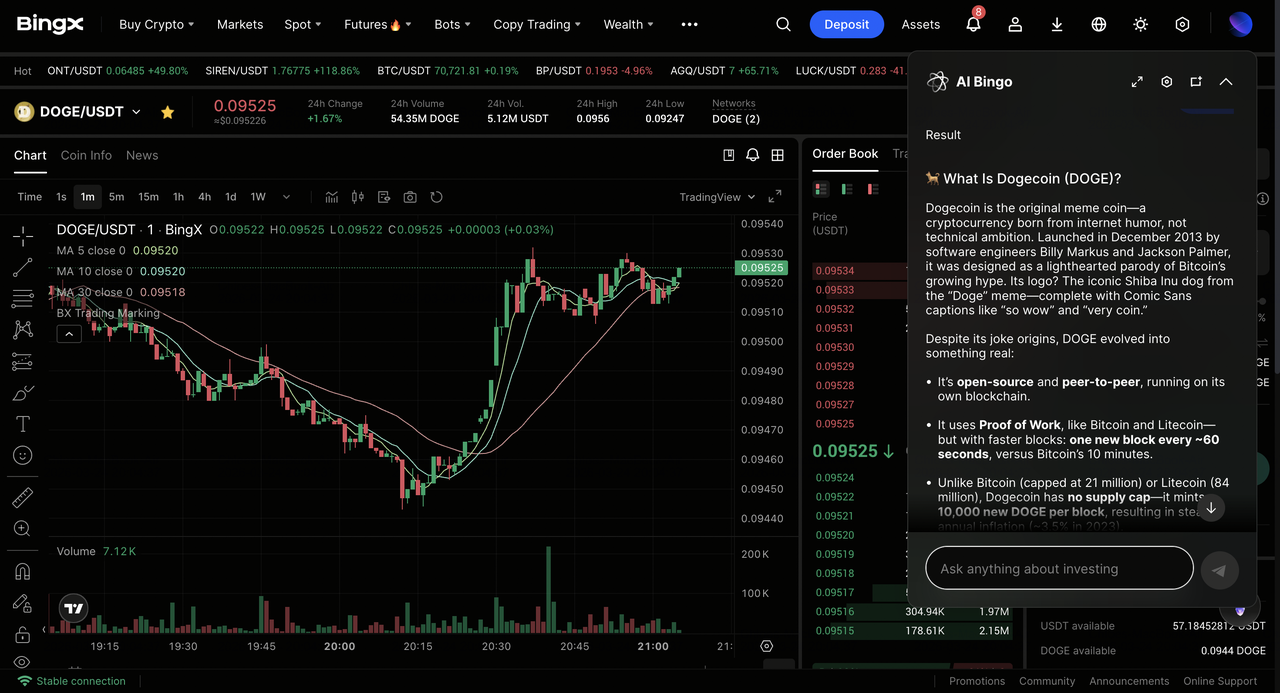Toggle magnet mode in drawing toolbar
This screenshot has width=1280, height=693.
(22, 572)
